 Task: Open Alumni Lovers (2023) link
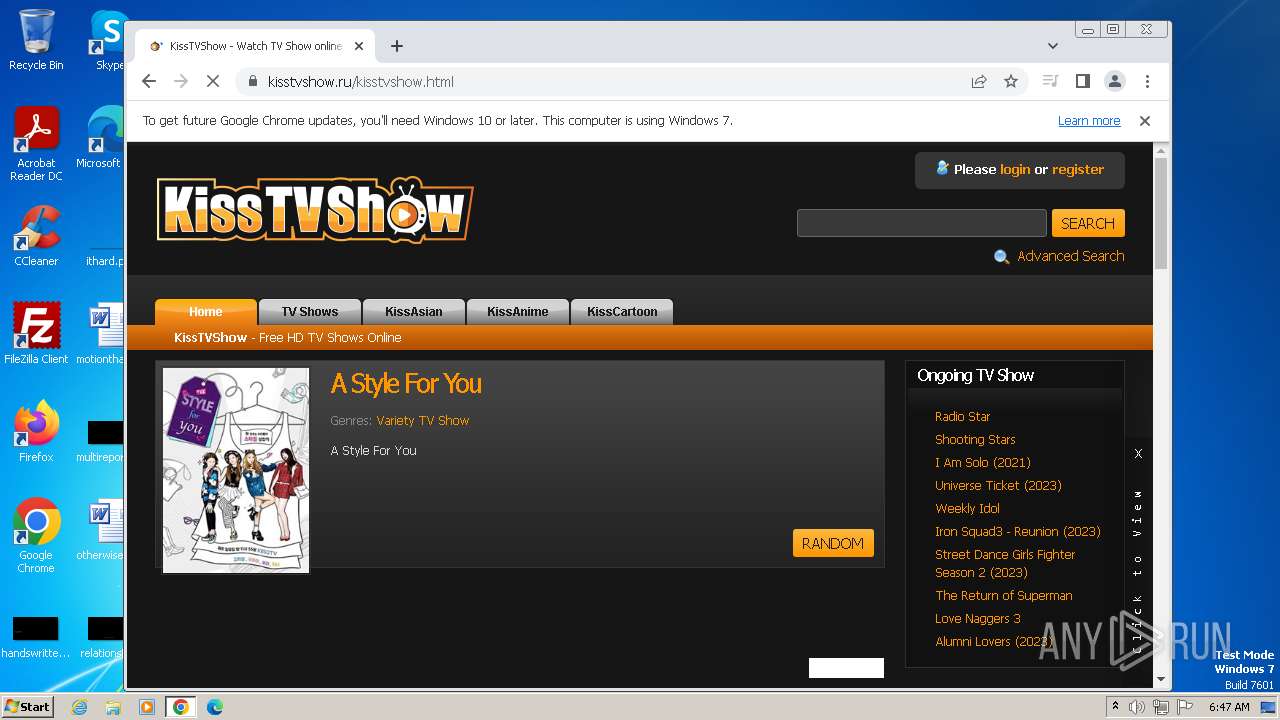click(x=994, y=641)
